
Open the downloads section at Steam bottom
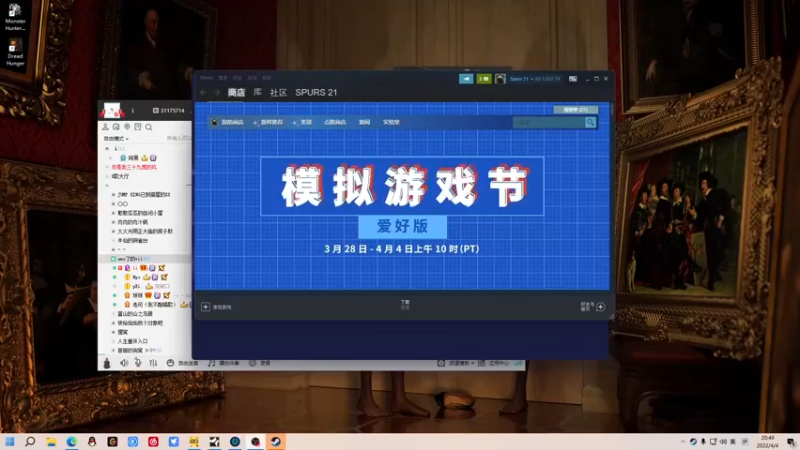[405, 305]
